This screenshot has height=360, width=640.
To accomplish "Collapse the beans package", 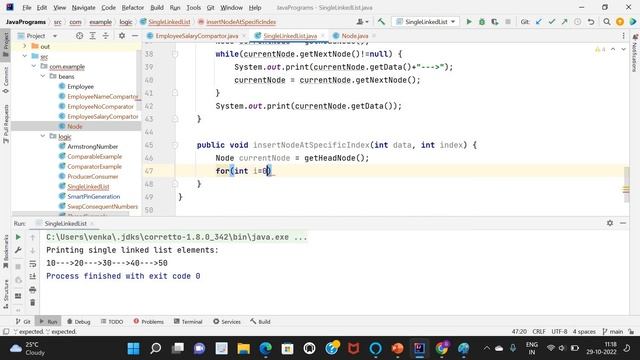I will click(x=43, y=76).
